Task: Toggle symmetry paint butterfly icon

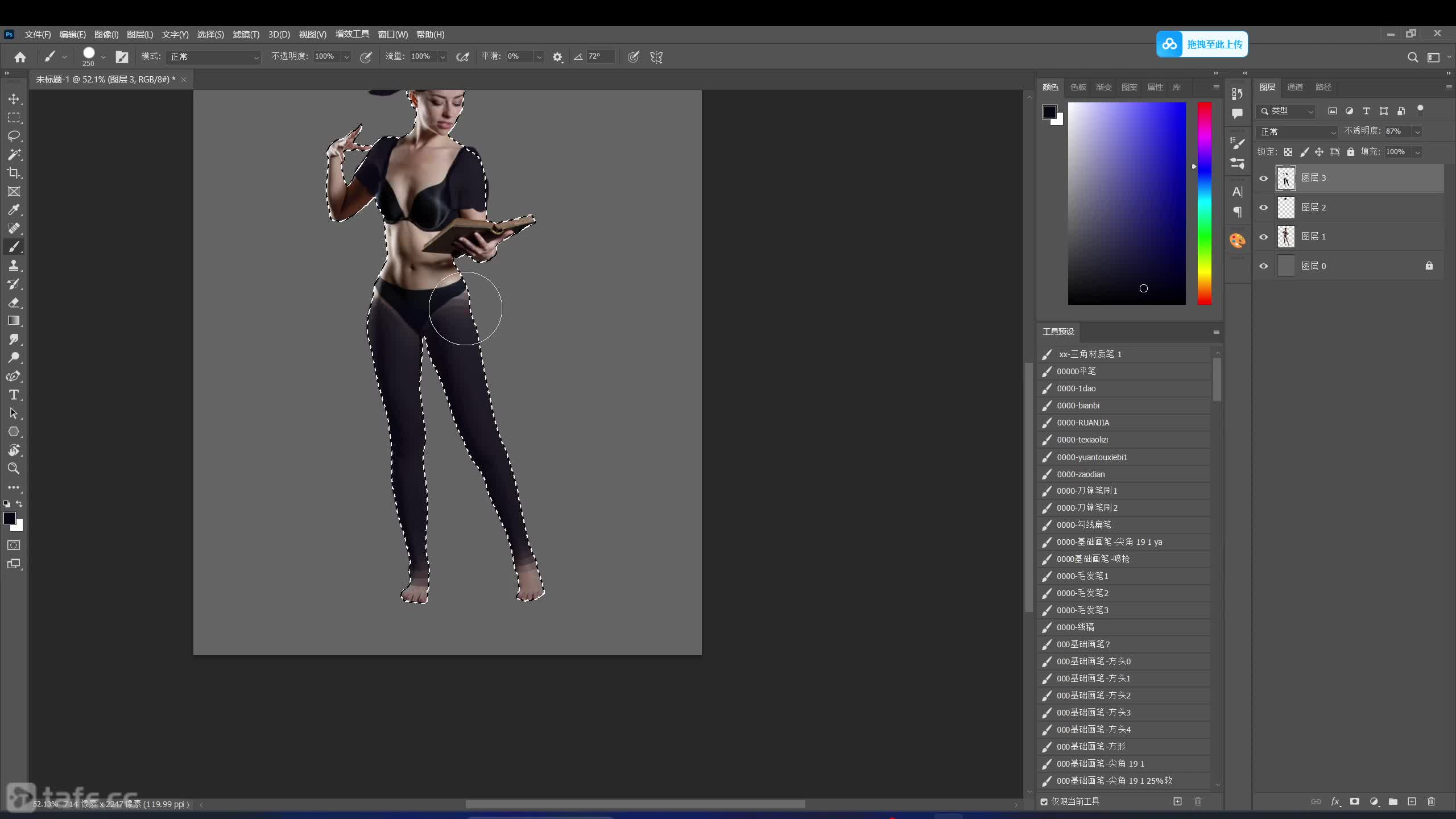Action: pyautogui.click(x=656, y=57)
